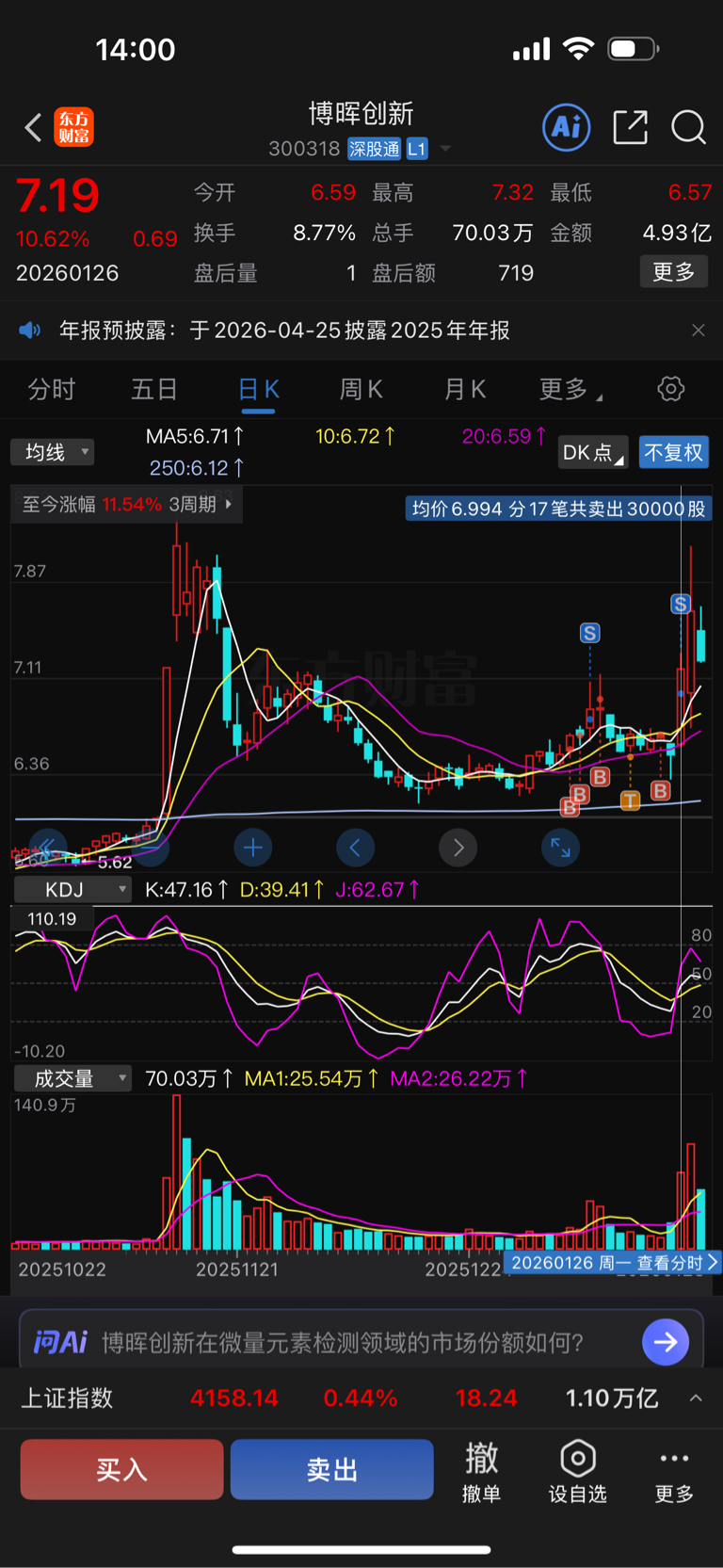Tap the fullscreen expand chart icon
The width and height of the screenshot is (723, 1568).
coord(560,849)
